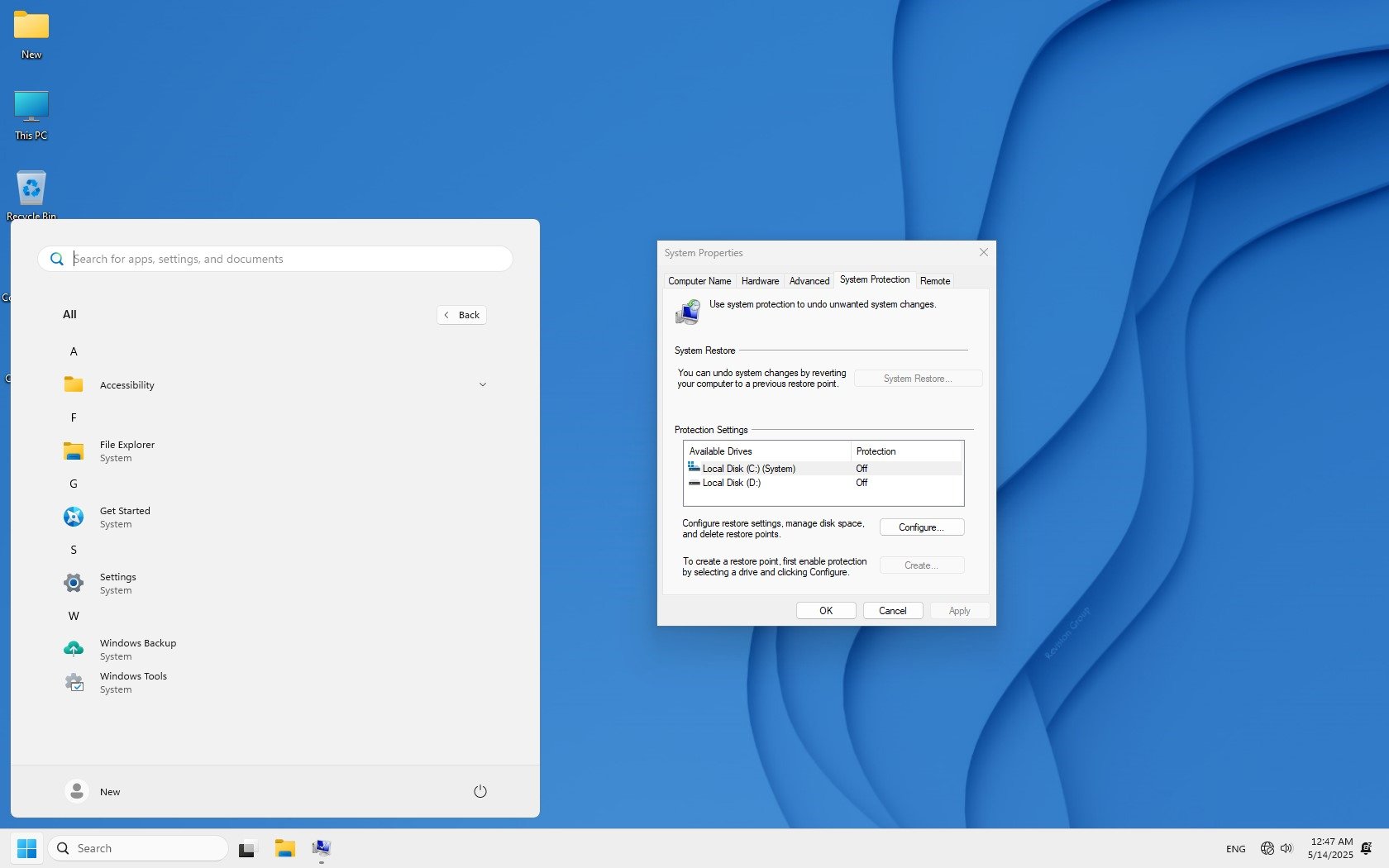Open Task View from the taskbar

coord(246,848)
